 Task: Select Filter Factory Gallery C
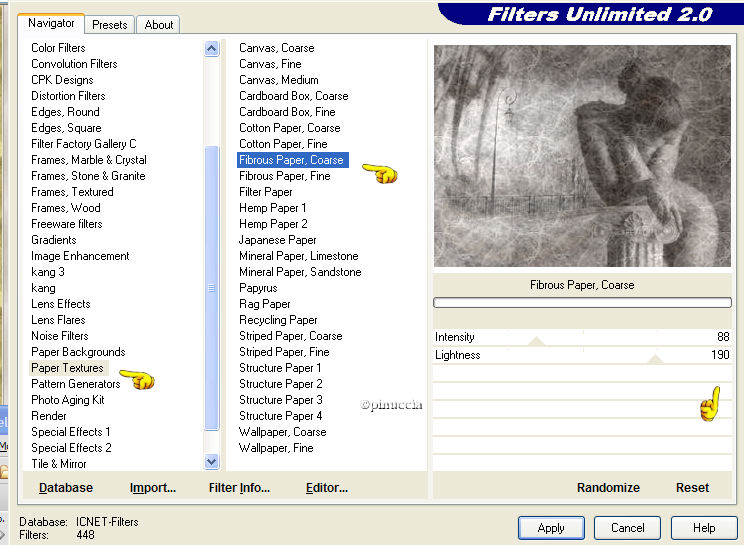click(84, 144)
